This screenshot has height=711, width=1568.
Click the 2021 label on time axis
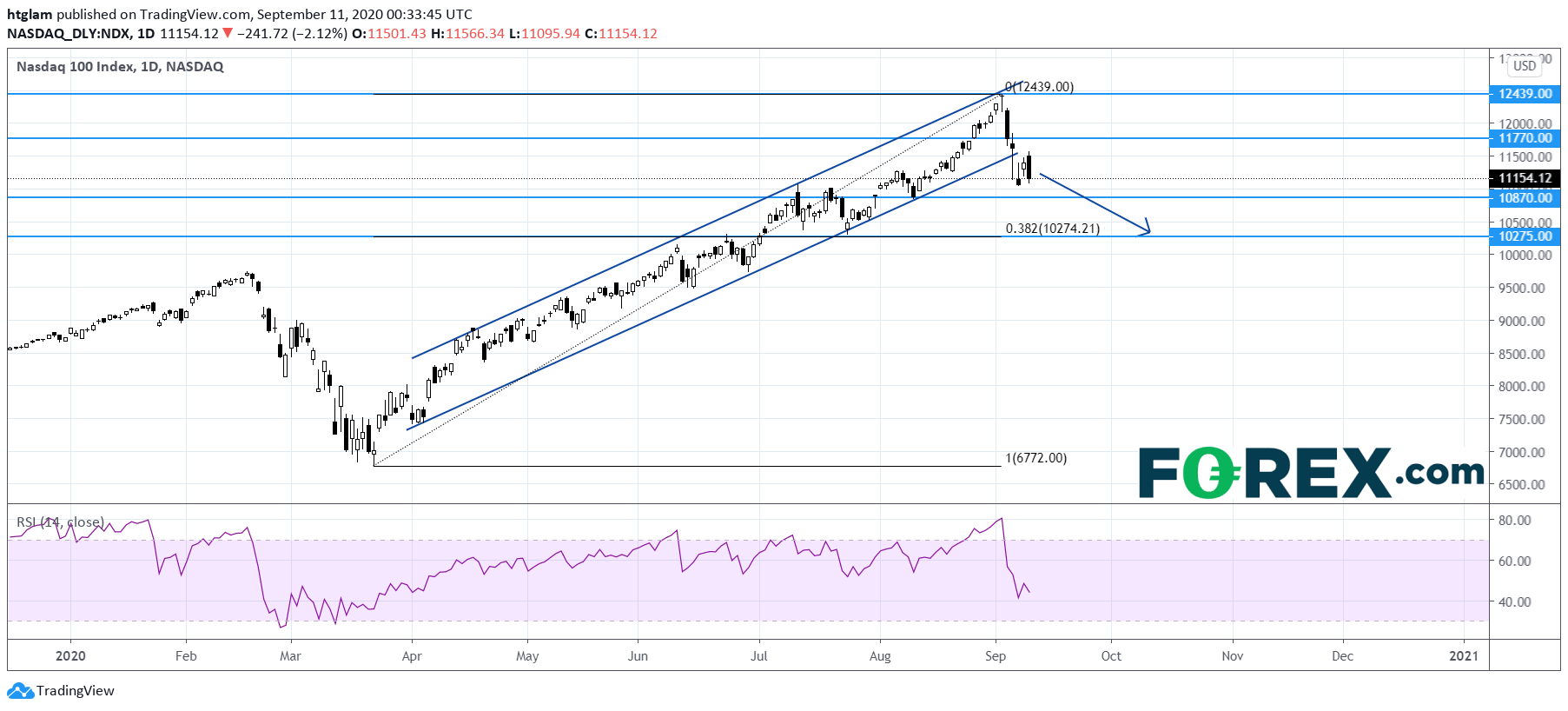1464,656
